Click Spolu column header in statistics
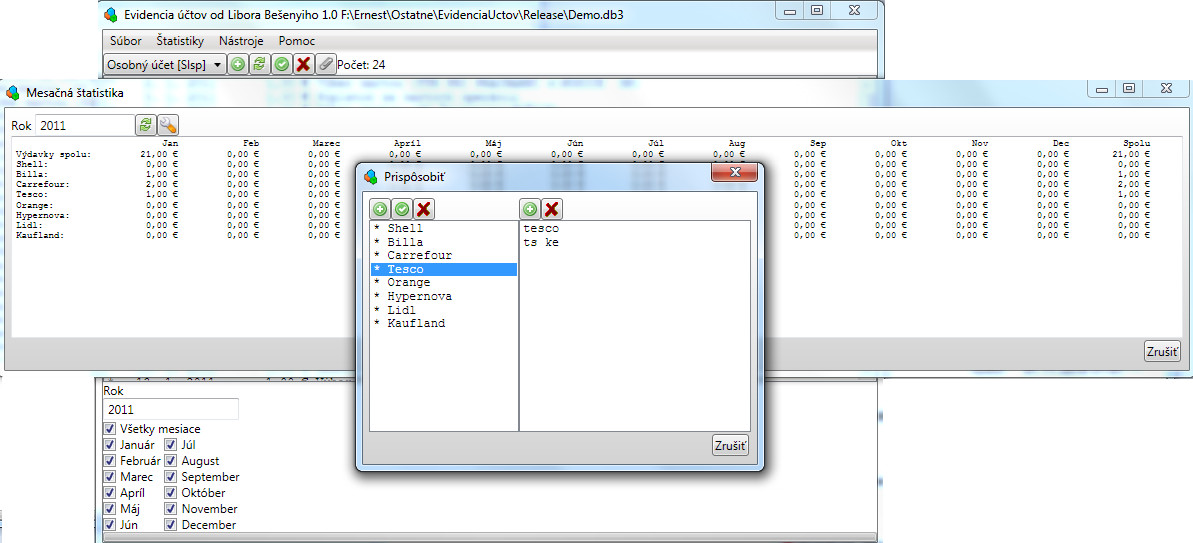The image size is (1193, 543). pyautogui.click(x=1137, y=143)
